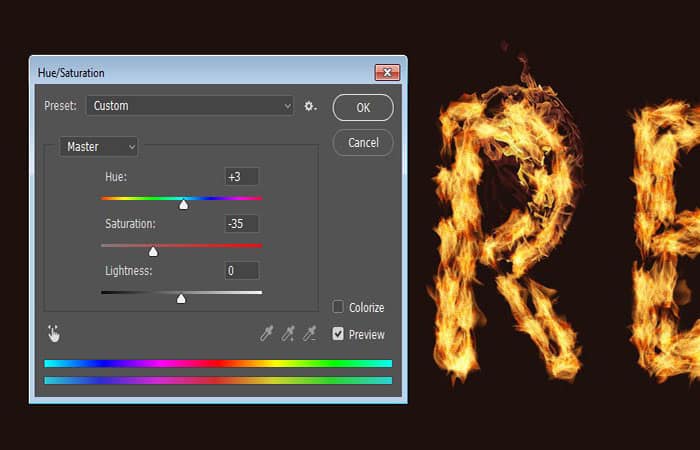Viewport: 700px width, 450px height.
Task: Open the Preset dropdown showing Custom
Action: tap(190, 106)
